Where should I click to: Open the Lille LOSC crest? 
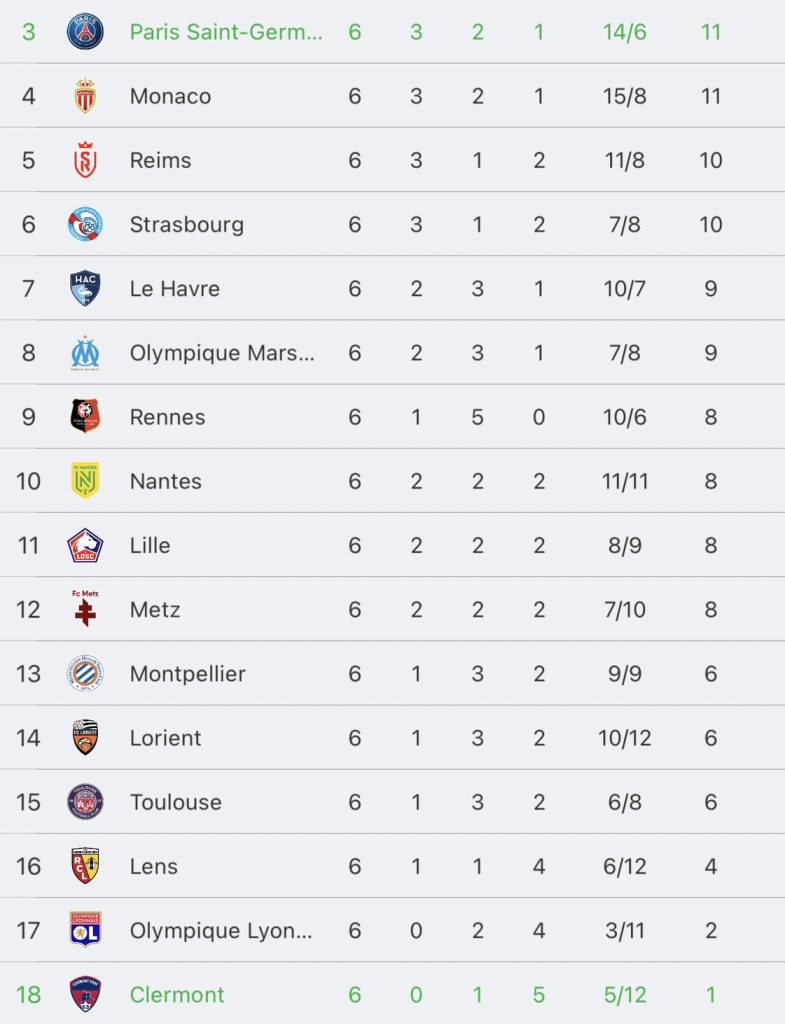pyautogui.click(x=85, y=545)
